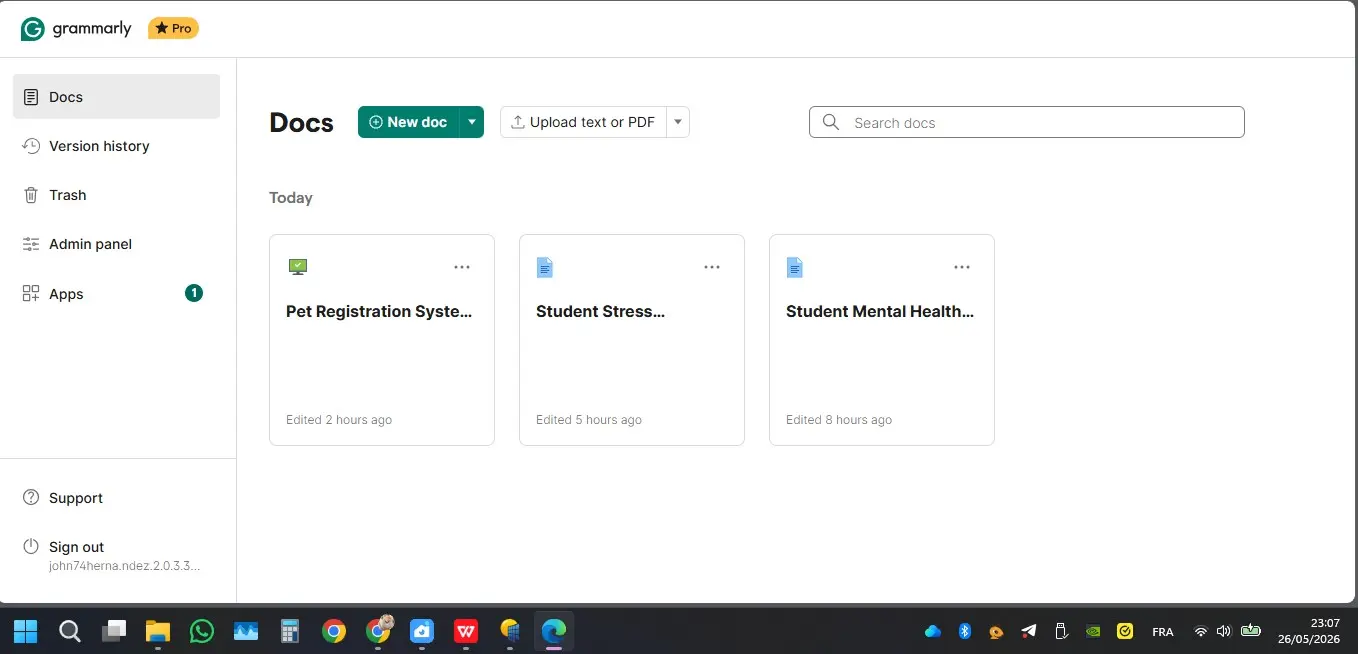Click the Trash bin icon
The width and height of the screenshot is (1358, 654).
(31, 195)
